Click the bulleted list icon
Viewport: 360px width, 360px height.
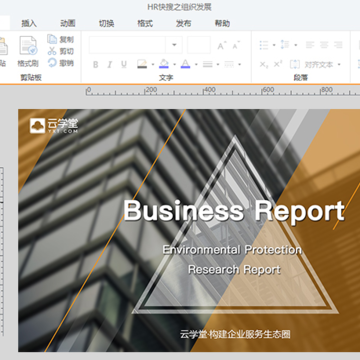tap(264, 45)
